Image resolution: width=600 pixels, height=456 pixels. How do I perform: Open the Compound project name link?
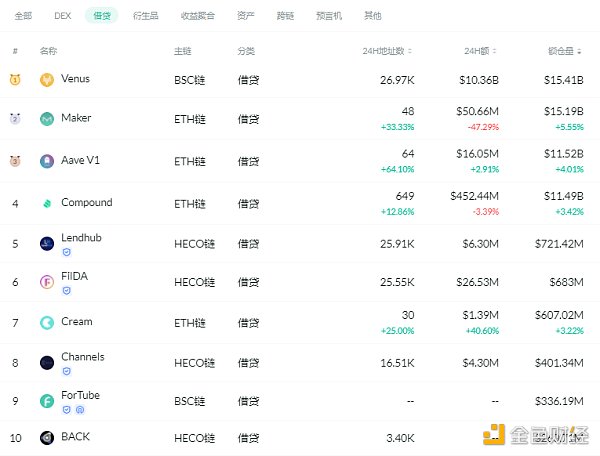point(87,203)
